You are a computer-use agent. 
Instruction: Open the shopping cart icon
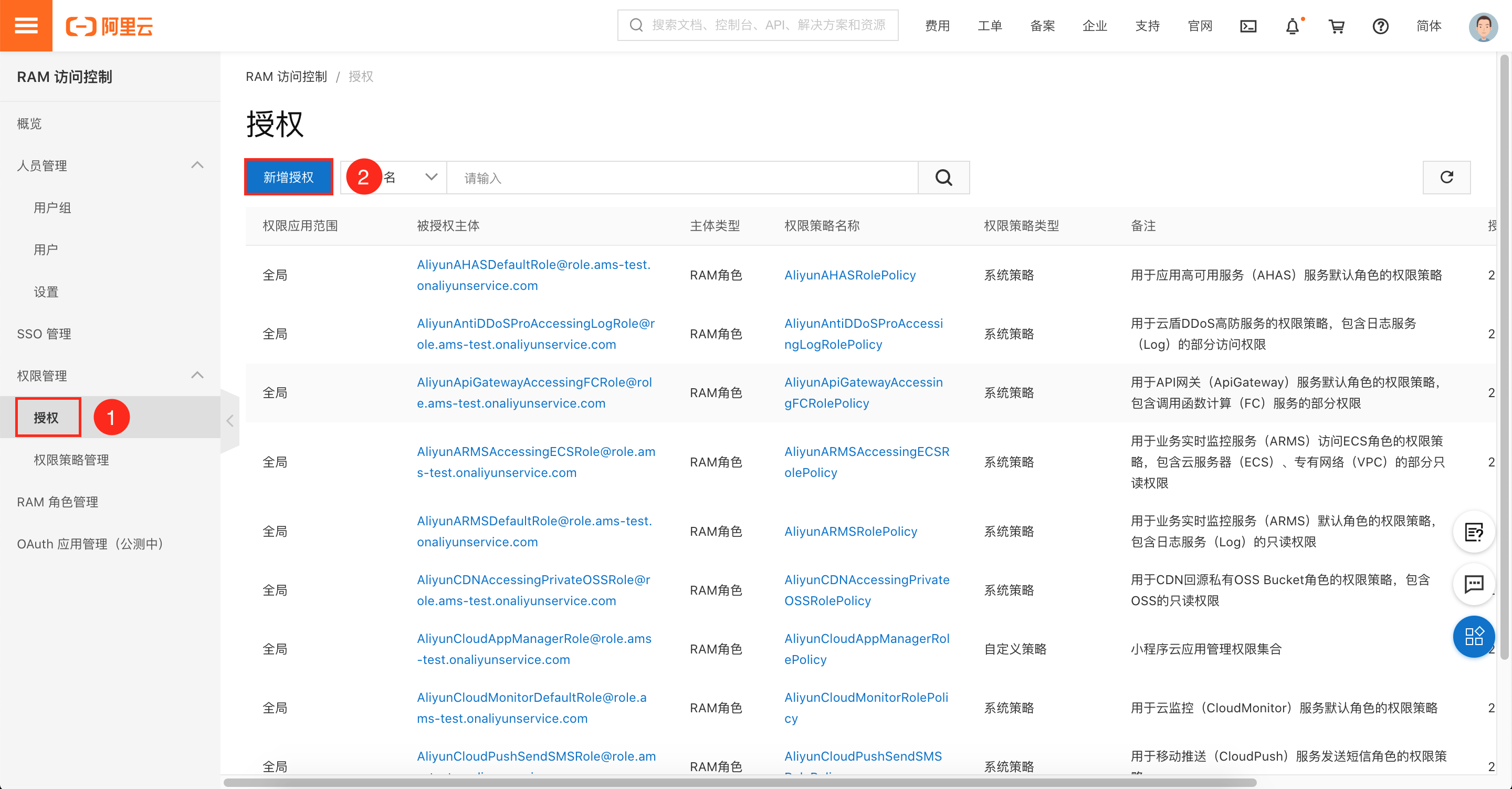pyautogui.click(x=1337, y=26)
